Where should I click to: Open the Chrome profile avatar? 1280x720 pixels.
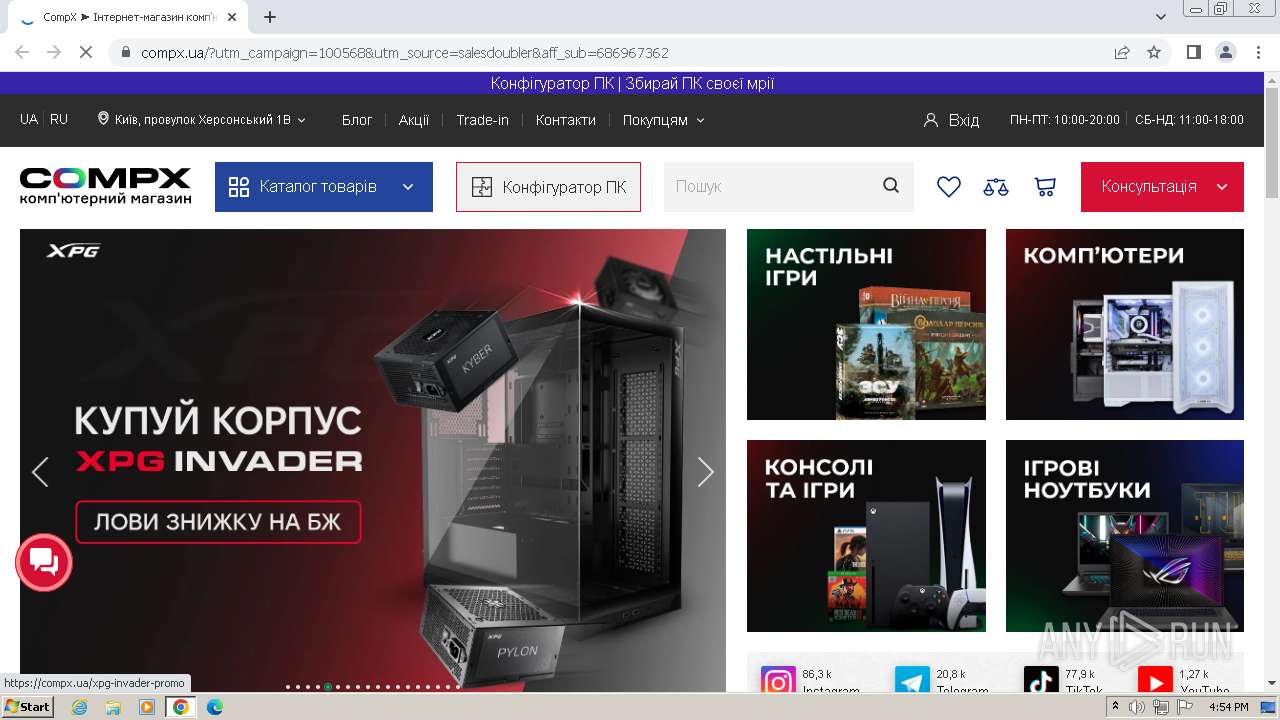(x=1225, y=52)
